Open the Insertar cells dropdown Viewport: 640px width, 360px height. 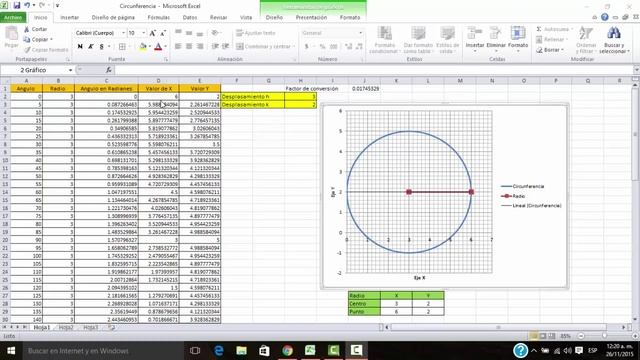click(x=475, y=40)
